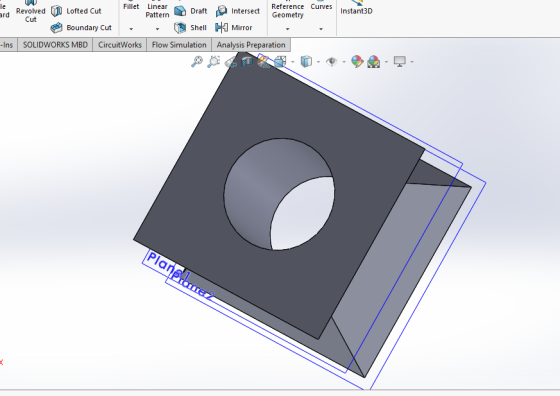Open the Flow Simulation tab

coord(179,45)
